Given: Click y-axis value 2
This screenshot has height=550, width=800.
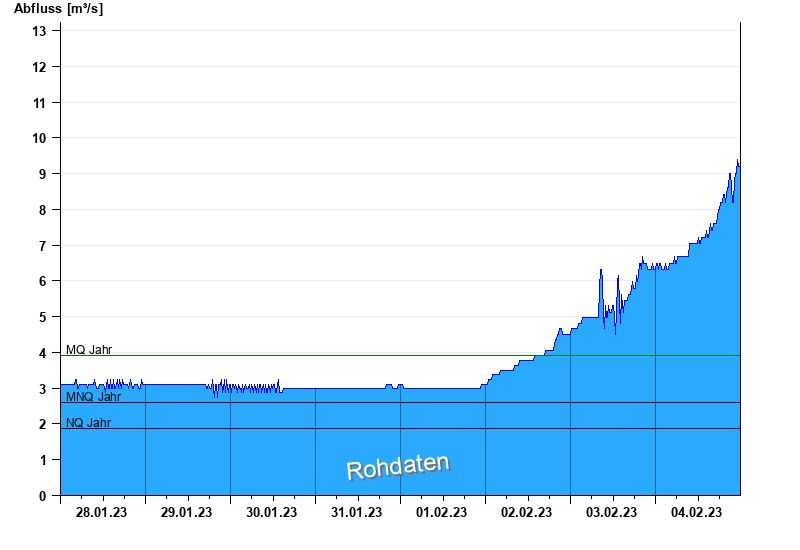Looking at the screenshot, I should click(42, 424).
